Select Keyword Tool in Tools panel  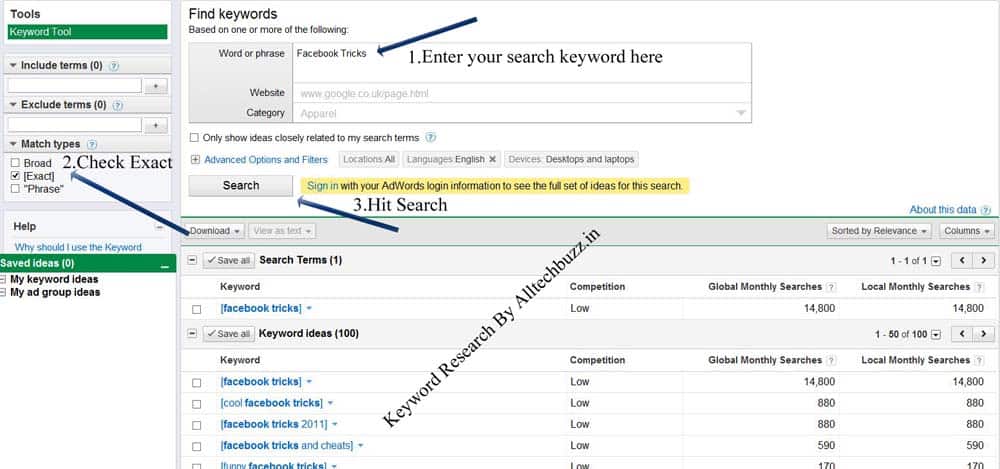(x=86, y=32)
